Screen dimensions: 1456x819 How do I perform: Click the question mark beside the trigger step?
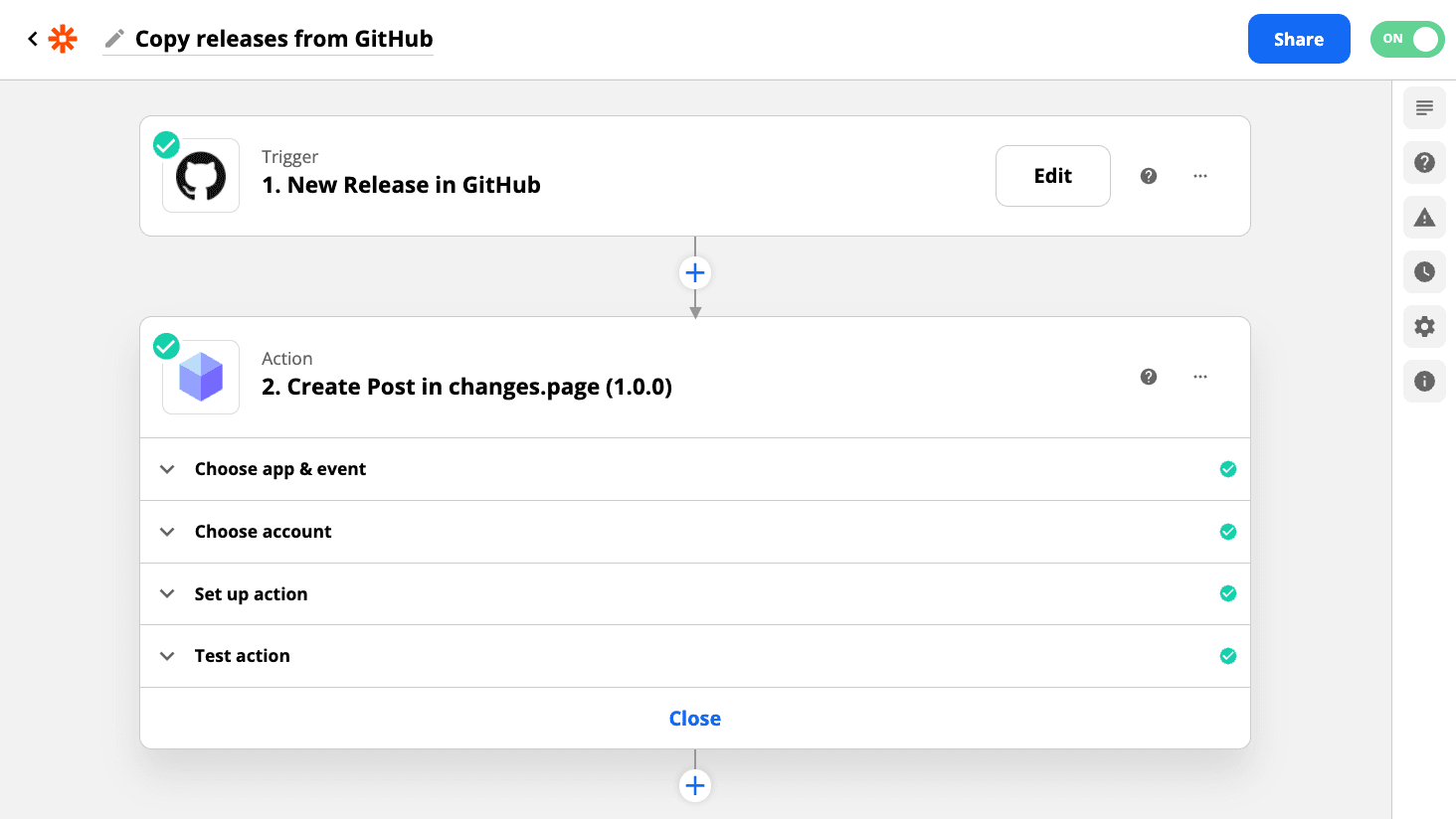point(1149,175)
